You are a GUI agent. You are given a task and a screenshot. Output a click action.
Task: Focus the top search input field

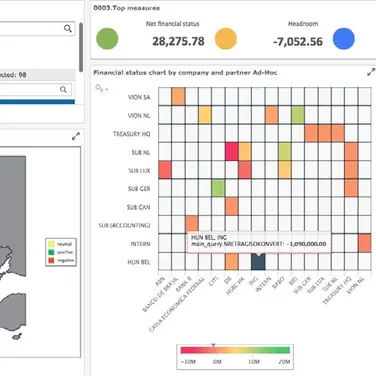coord(37,29)
